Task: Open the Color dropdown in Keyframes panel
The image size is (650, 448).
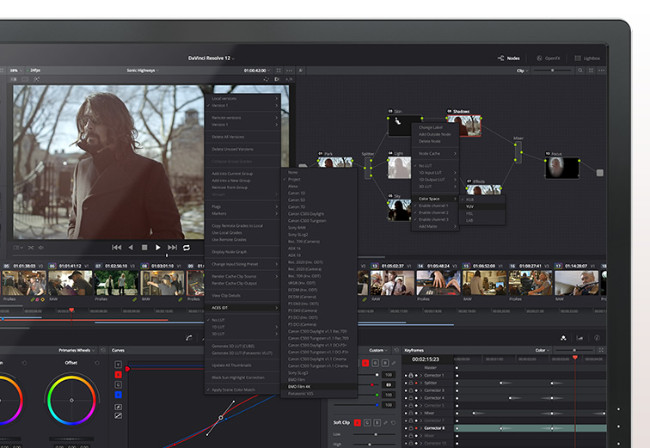Action: [x=543, y=350]
